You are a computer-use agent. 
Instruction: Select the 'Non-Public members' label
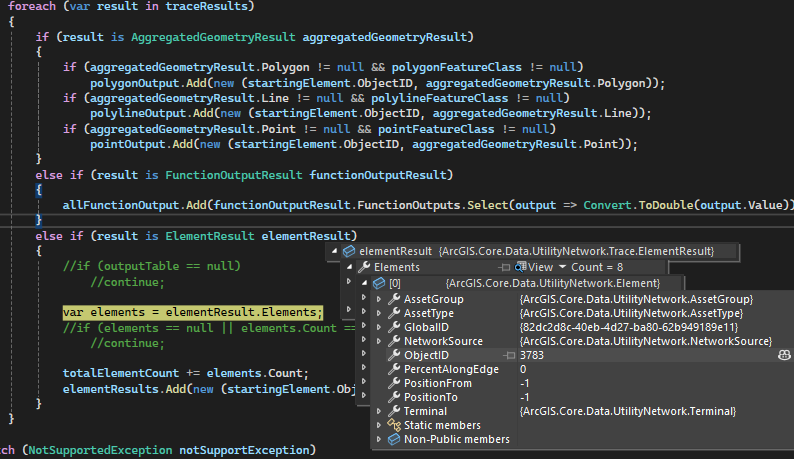[x=457, y=439]
